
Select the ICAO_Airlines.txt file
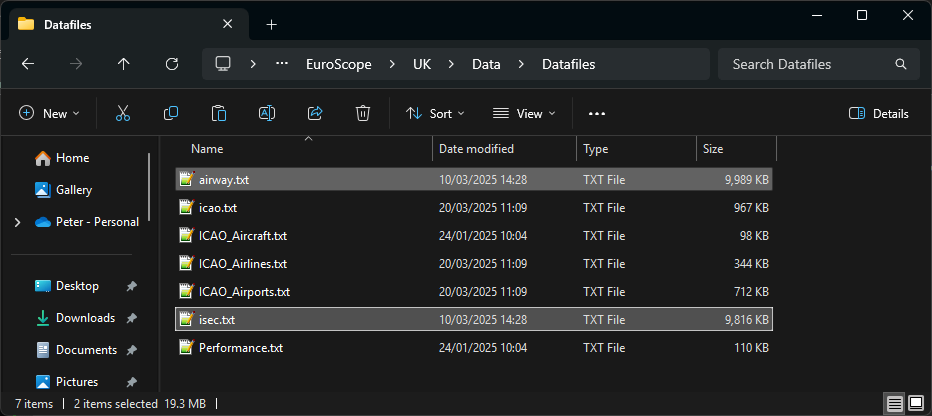tap(242, 264)
